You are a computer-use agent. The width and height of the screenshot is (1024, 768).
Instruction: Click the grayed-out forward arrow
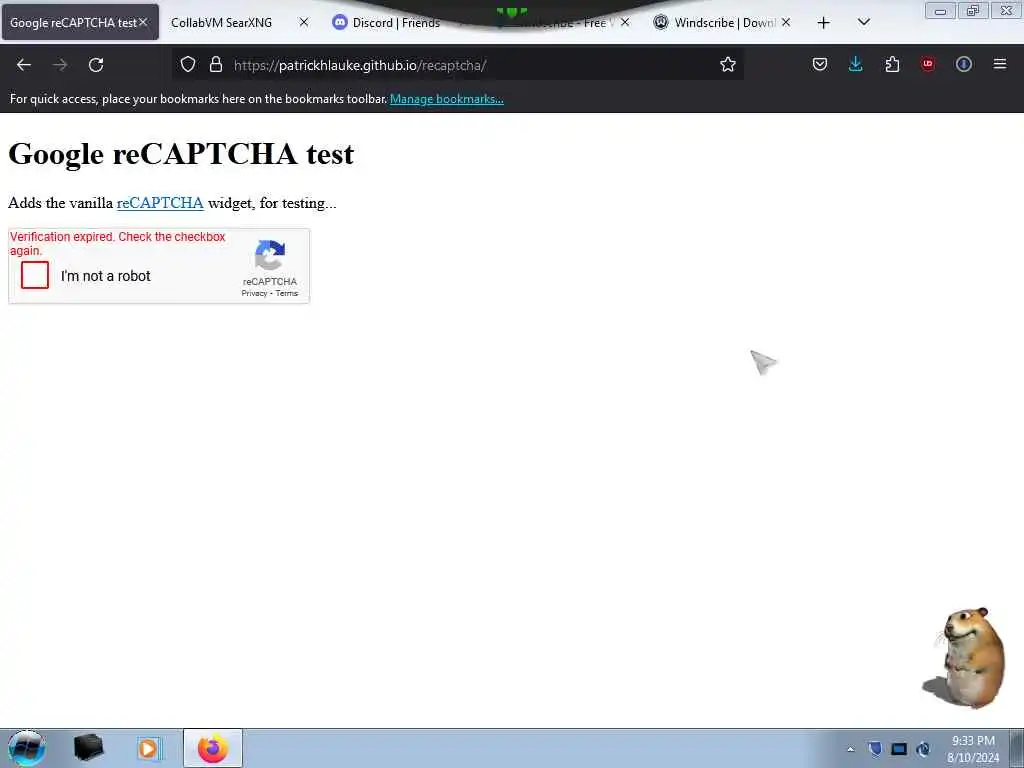click(x=60, y=65)
